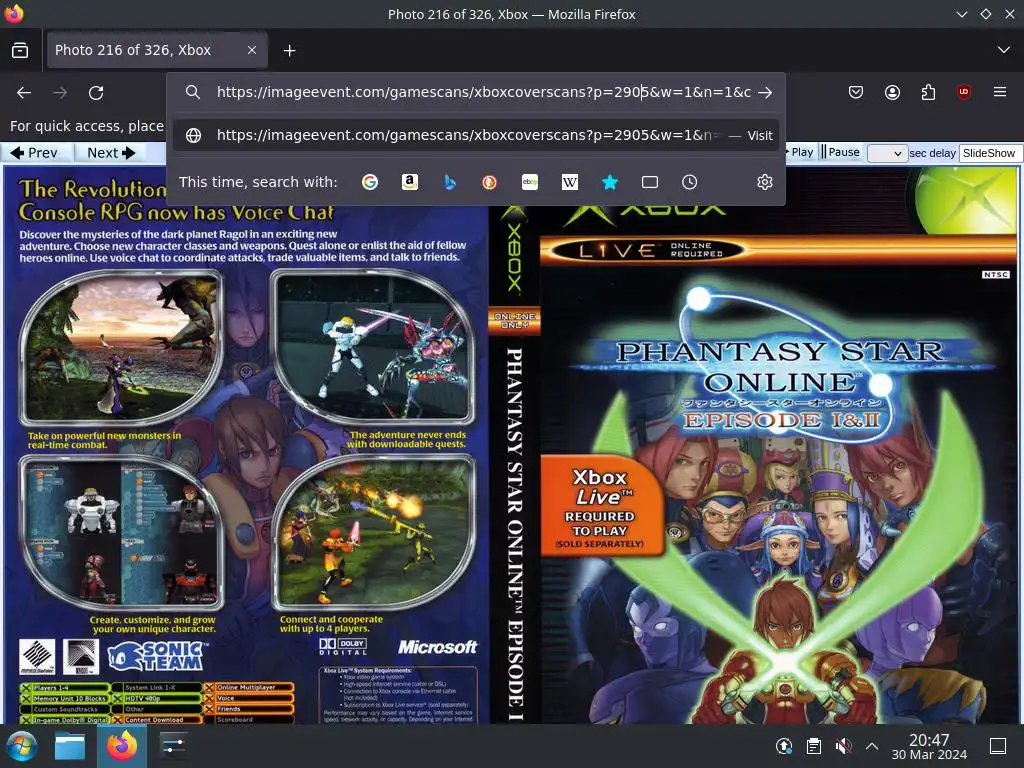The image size is (1024, 768).
Task: Select the Visit URL suggestion row
Action: coord(476,135)
